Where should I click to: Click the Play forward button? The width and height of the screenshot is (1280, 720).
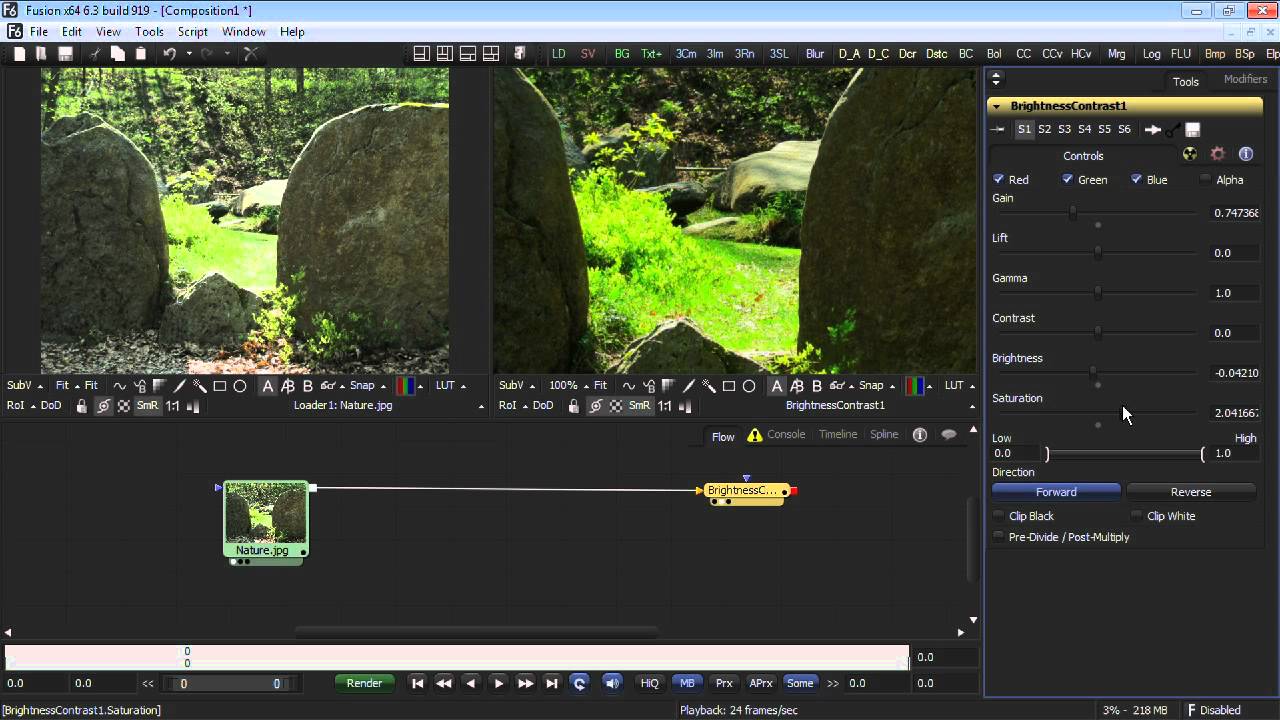pyautogui.click(x=498, y=683)
